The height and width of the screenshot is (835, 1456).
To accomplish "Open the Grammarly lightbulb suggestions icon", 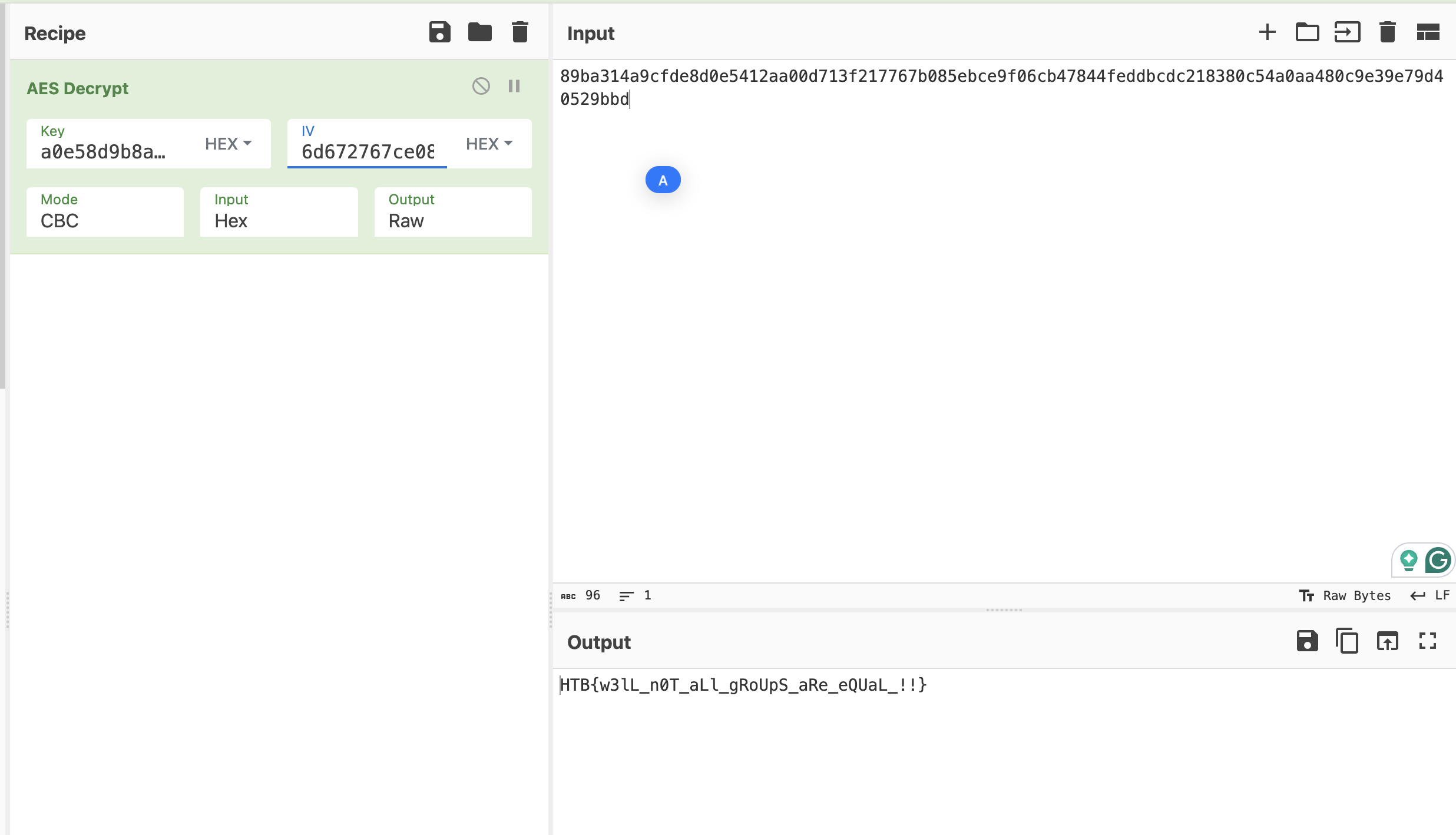I will 1409,560.
